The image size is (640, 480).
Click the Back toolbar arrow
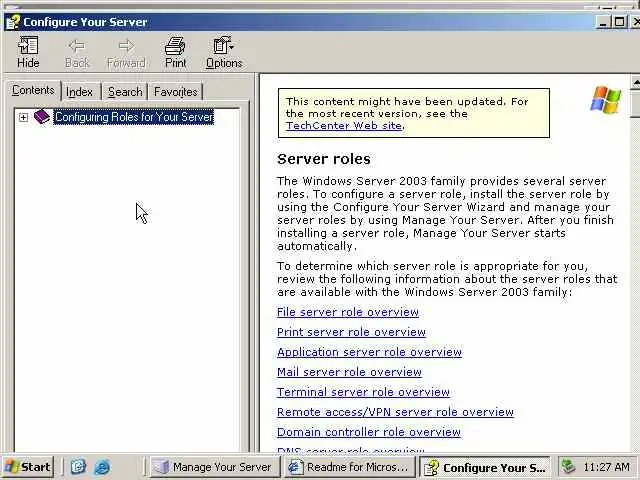(x=77, y=52)
